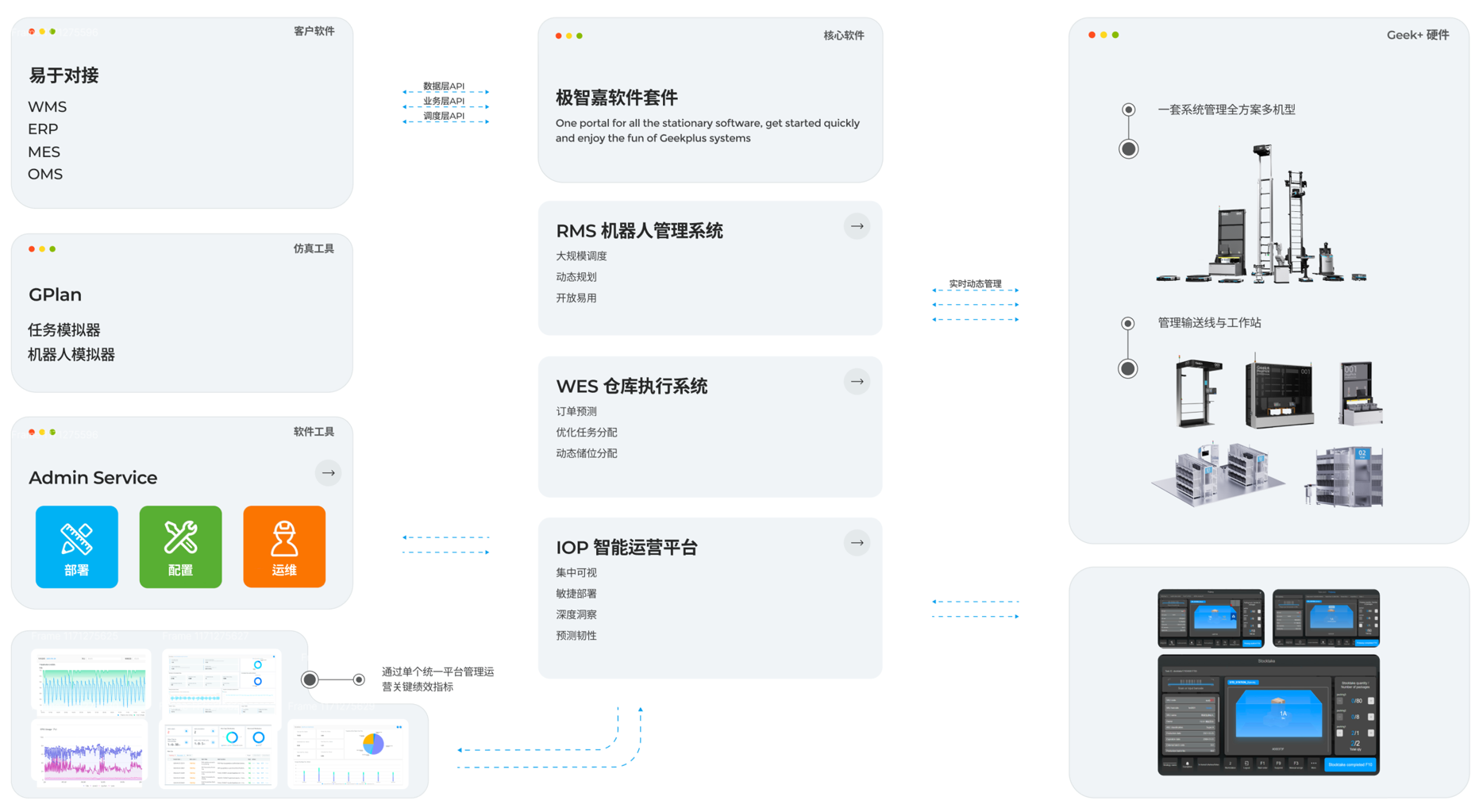Click 大规模调度 under RMS
Screen dimensions: 1479x812
[581, 256]
